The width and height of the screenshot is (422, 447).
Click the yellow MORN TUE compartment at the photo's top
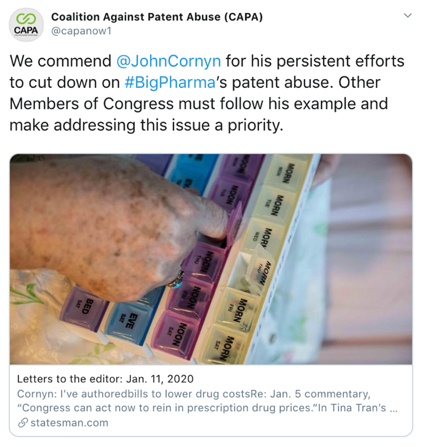(x=275, y=204)
